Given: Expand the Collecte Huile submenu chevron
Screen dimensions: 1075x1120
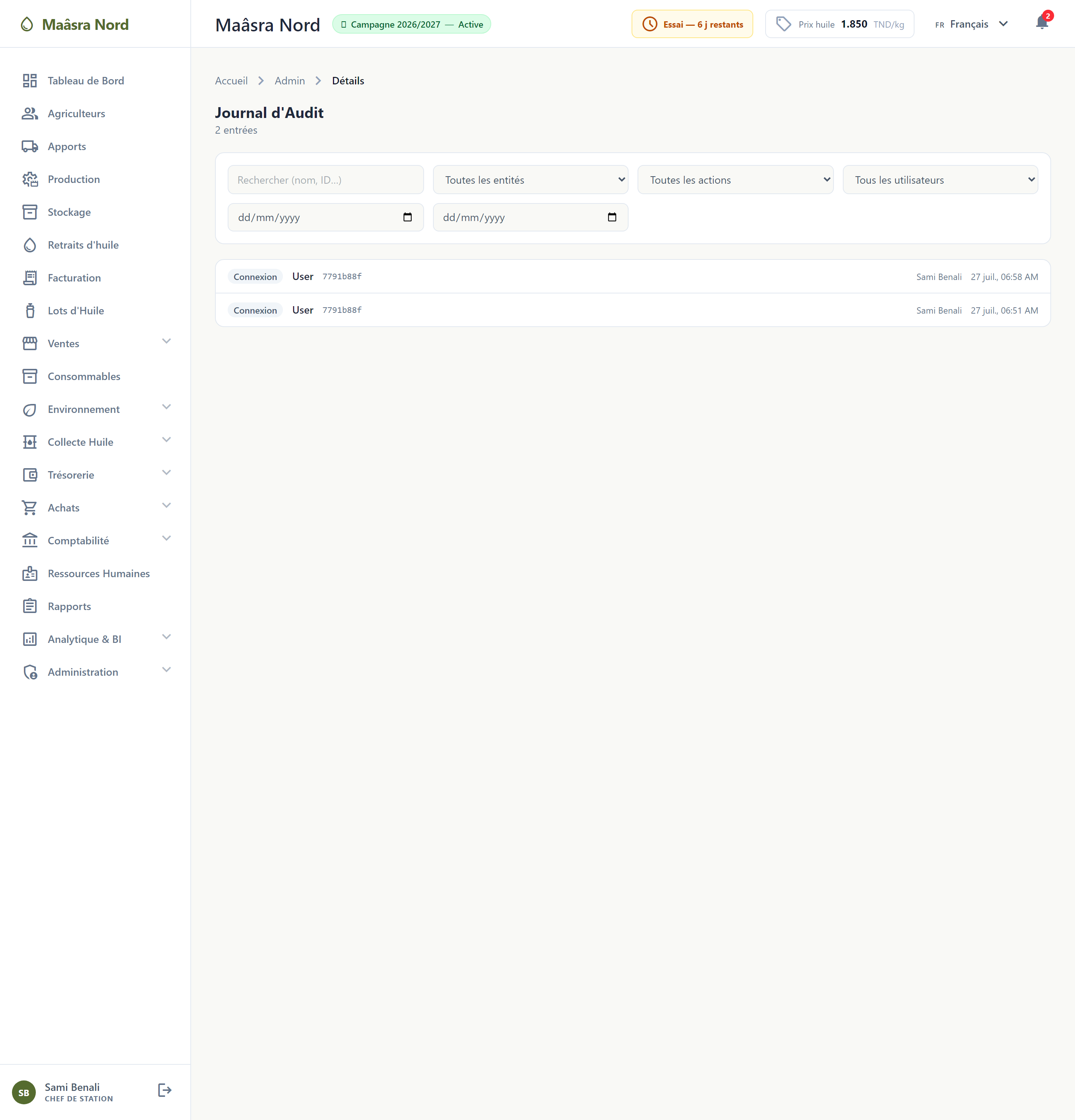Looking at the screenshot, I should click(166, 440).
